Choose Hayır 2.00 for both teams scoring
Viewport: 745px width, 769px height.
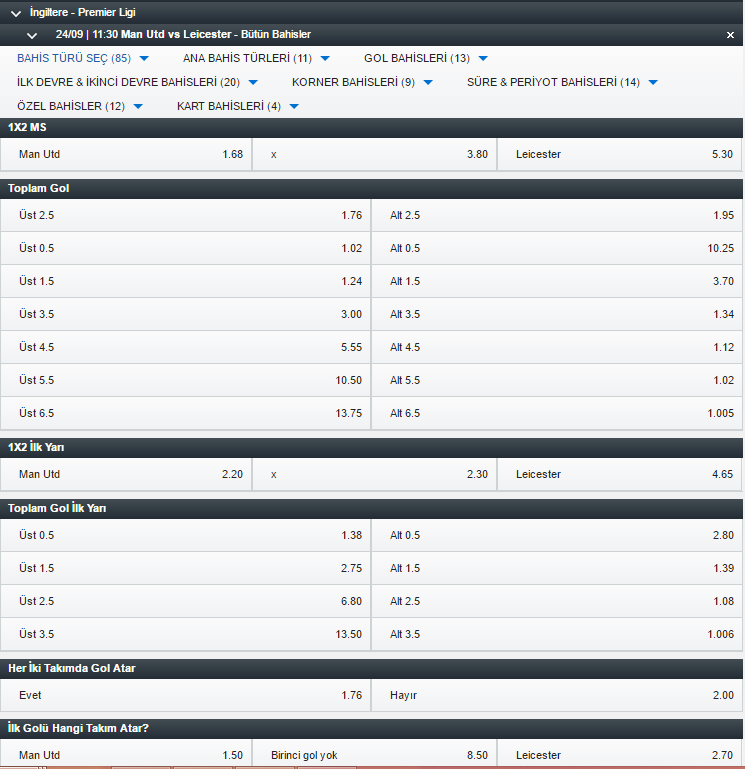(x=557, y=695)
